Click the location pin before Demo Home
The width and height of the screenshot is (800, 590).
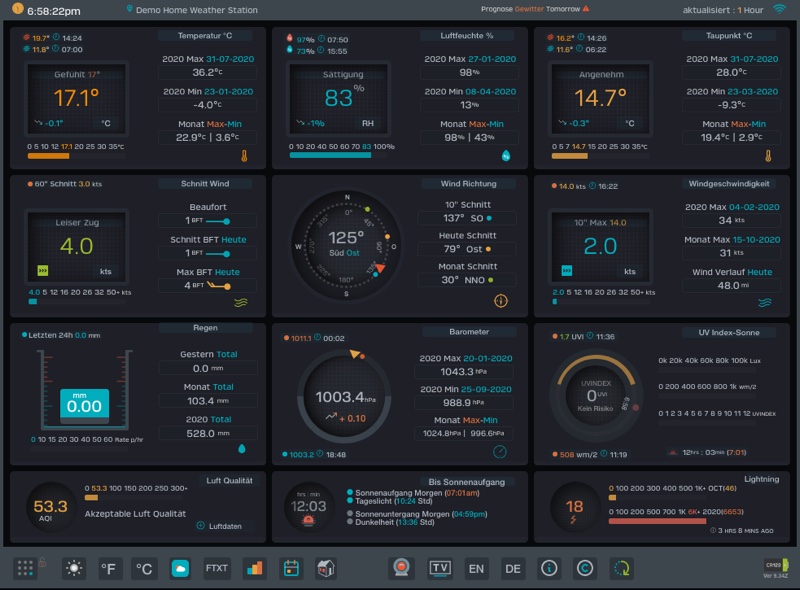pos(130,9)
